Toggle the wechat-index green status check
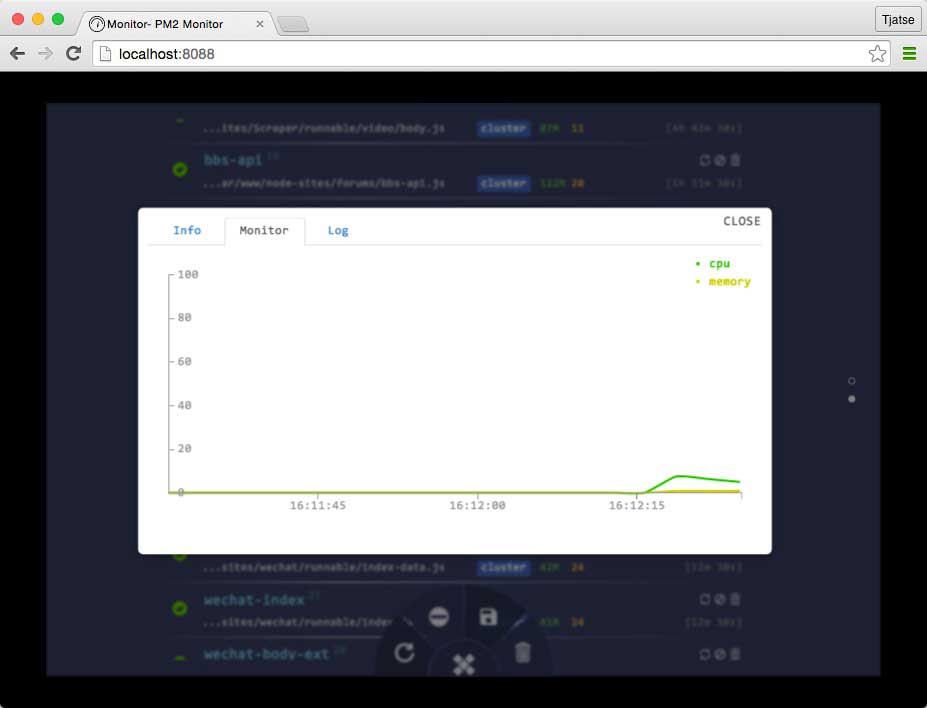 coord(180,608)
